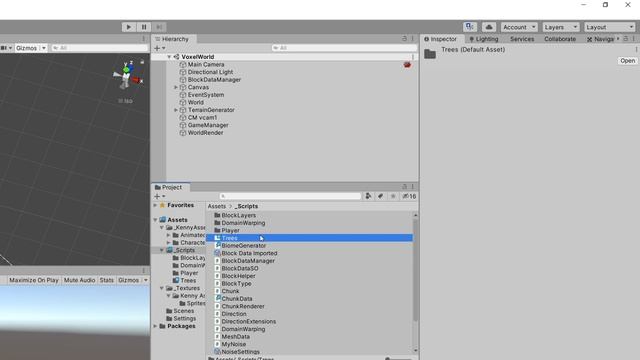Expand the TerrainGenerator object

click(x=176, y=110)
